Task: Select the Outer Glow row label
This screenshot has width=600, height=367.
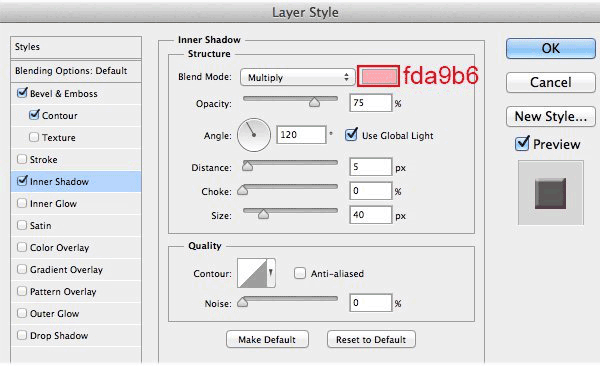Action: tap(54, 314)
